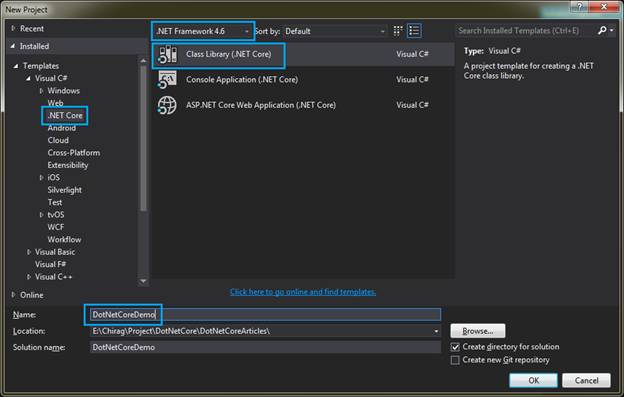Expand the tvOS tree node arrow
The image size is (624, 397).
click(x=41, y=215)
